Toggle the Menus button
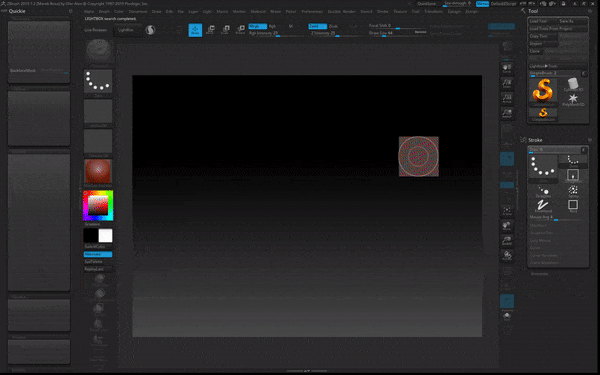This screenshot has width=600, height=375. (x=483, y=3)
